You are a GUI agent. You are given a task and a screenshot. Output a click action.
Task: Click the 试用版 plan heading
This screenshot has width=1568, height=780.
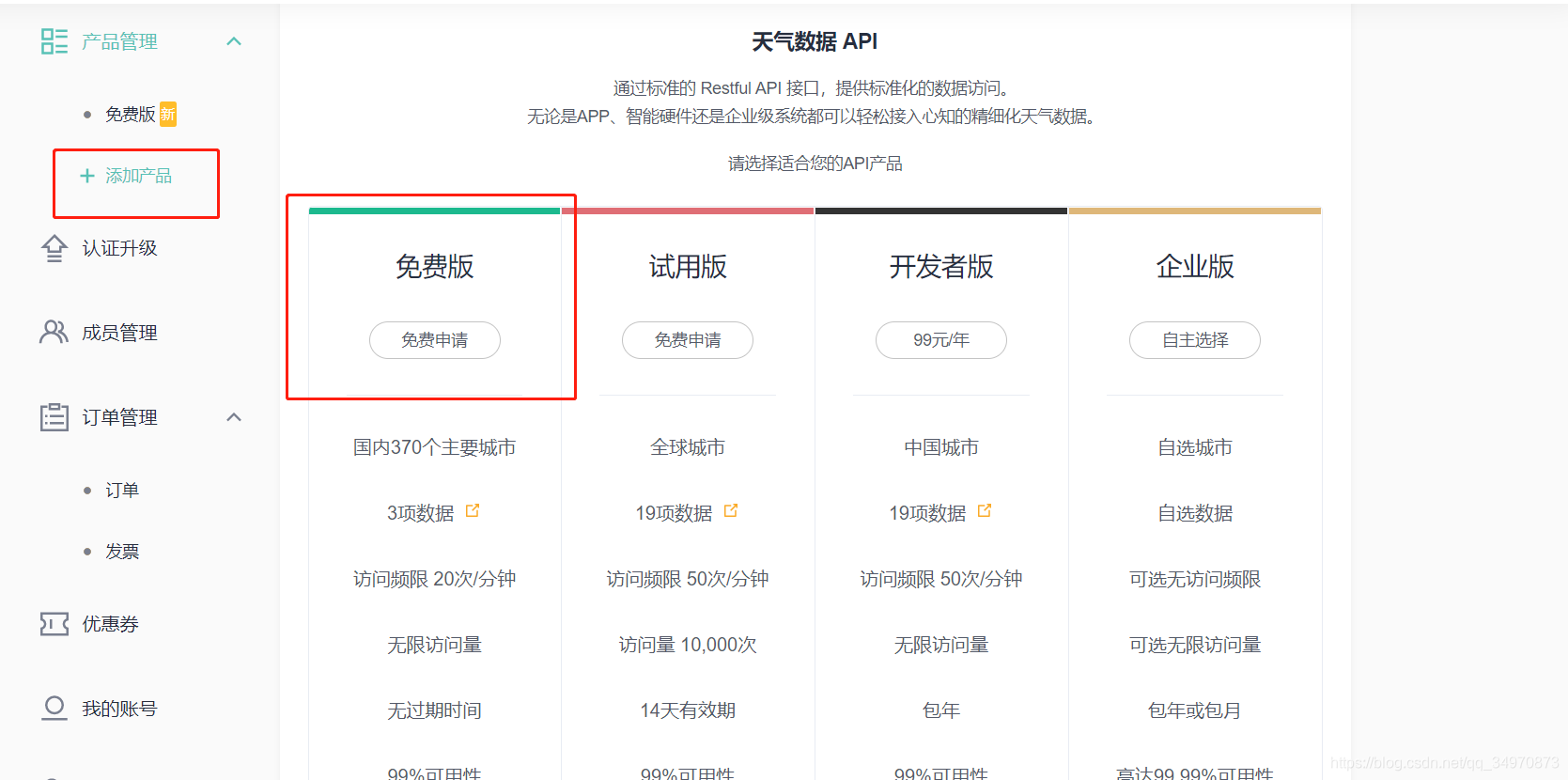coord(688,267)
